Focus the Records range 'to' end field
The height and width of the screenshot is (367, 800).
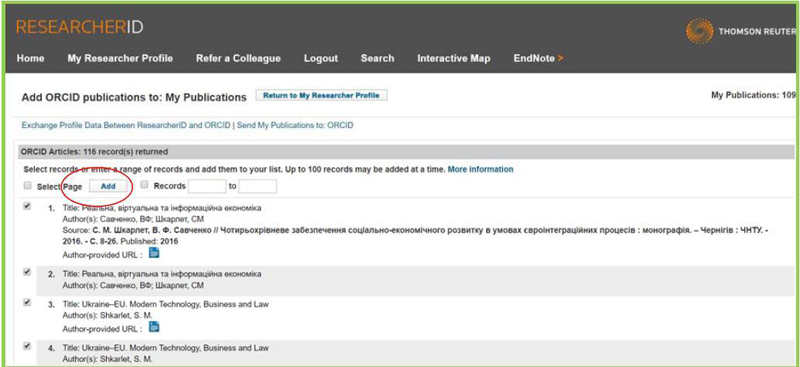pyautogui.click(x=258, y=186)
